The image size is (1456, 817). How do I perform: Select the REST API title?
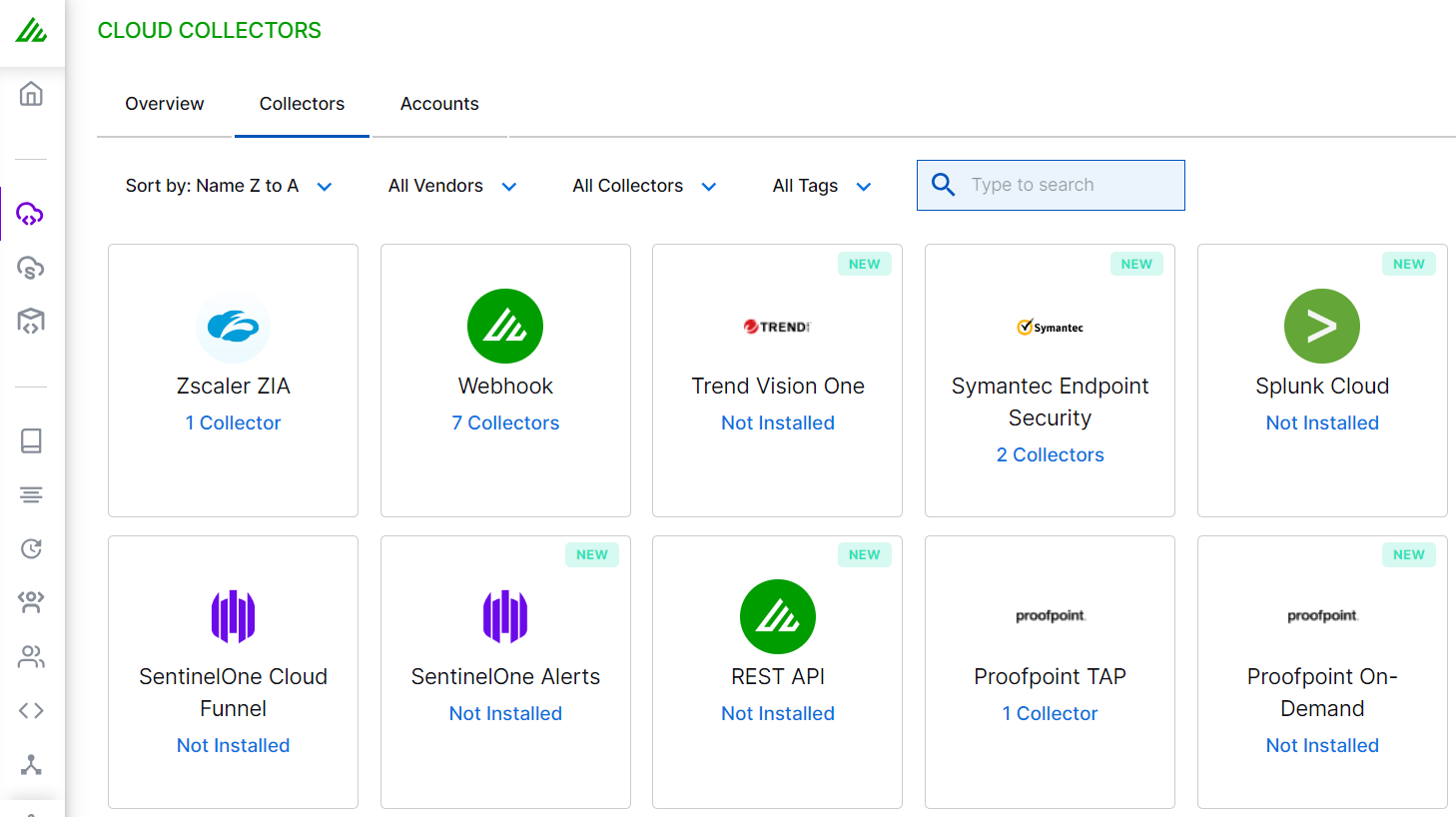[x=778, y=676]
